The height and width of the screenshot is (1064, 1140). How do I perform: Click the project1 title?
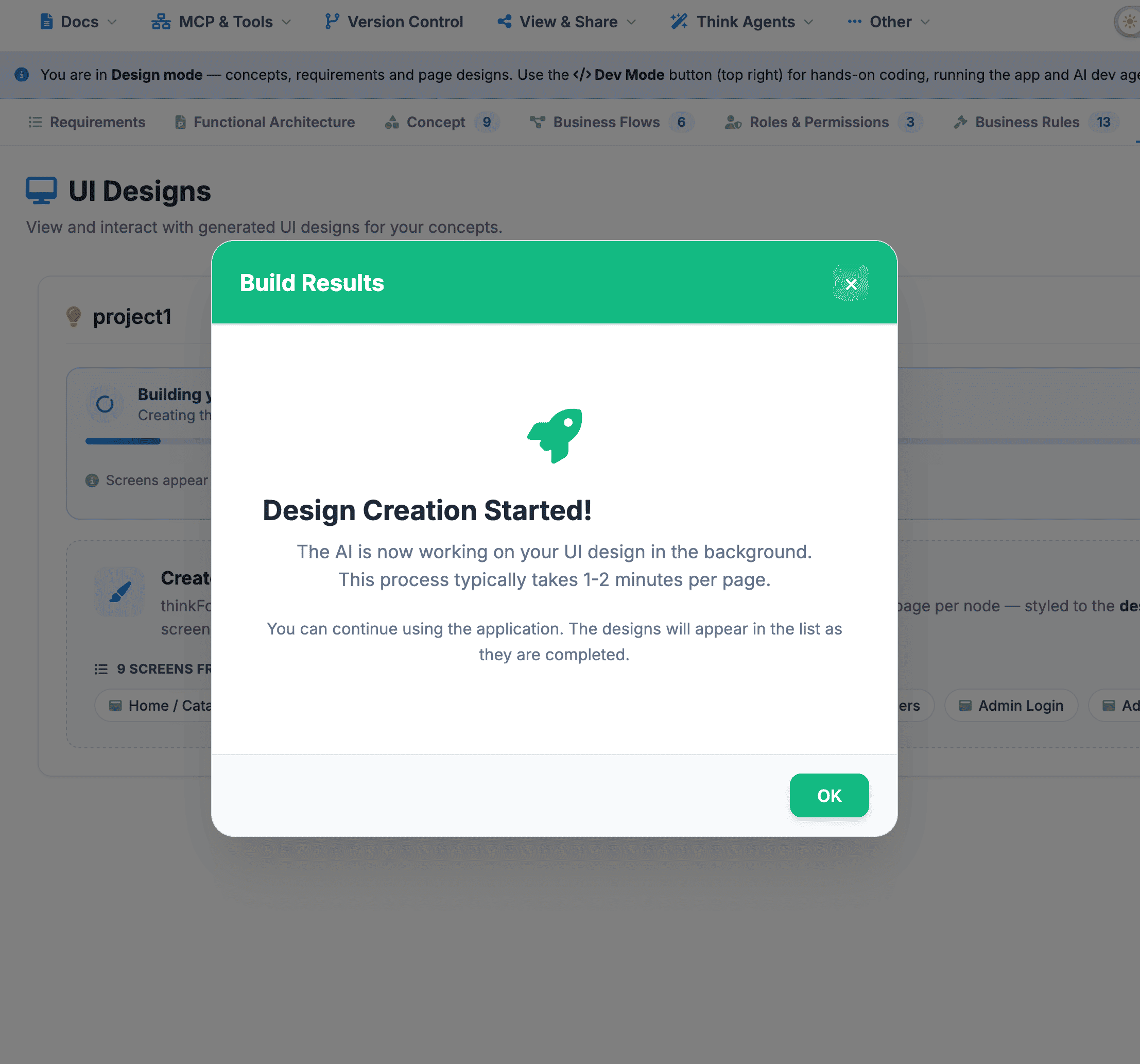(132, 317)
